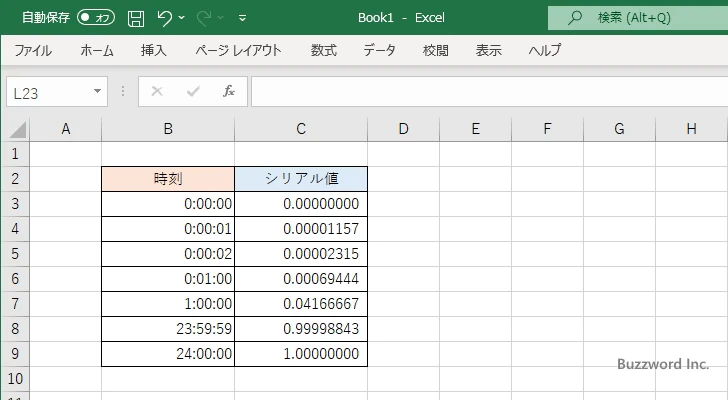Screen dimensions: 728x400
Task: Toggle the AutoSave switch
Action: click(96, 18)
